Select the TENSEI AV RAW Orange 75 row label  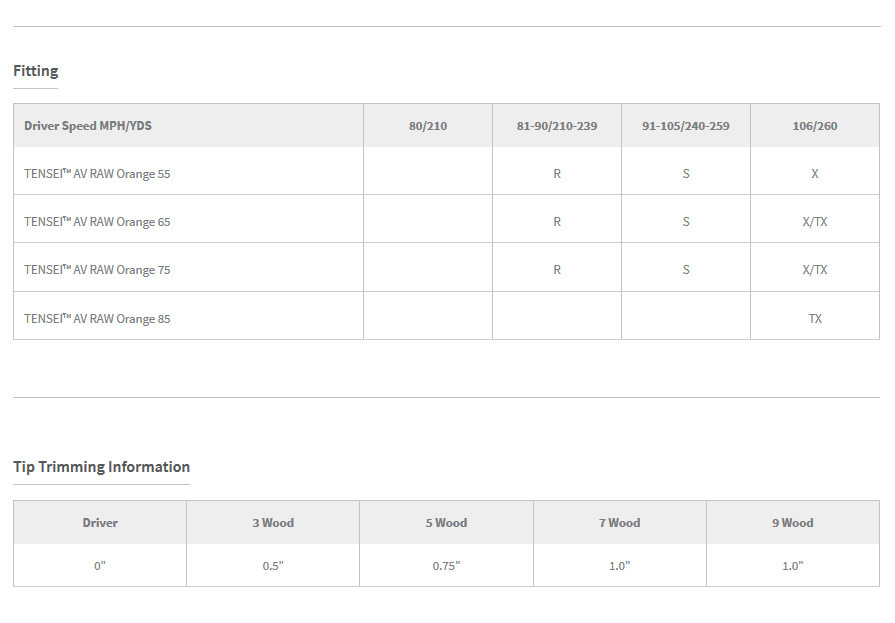point(97,270)
